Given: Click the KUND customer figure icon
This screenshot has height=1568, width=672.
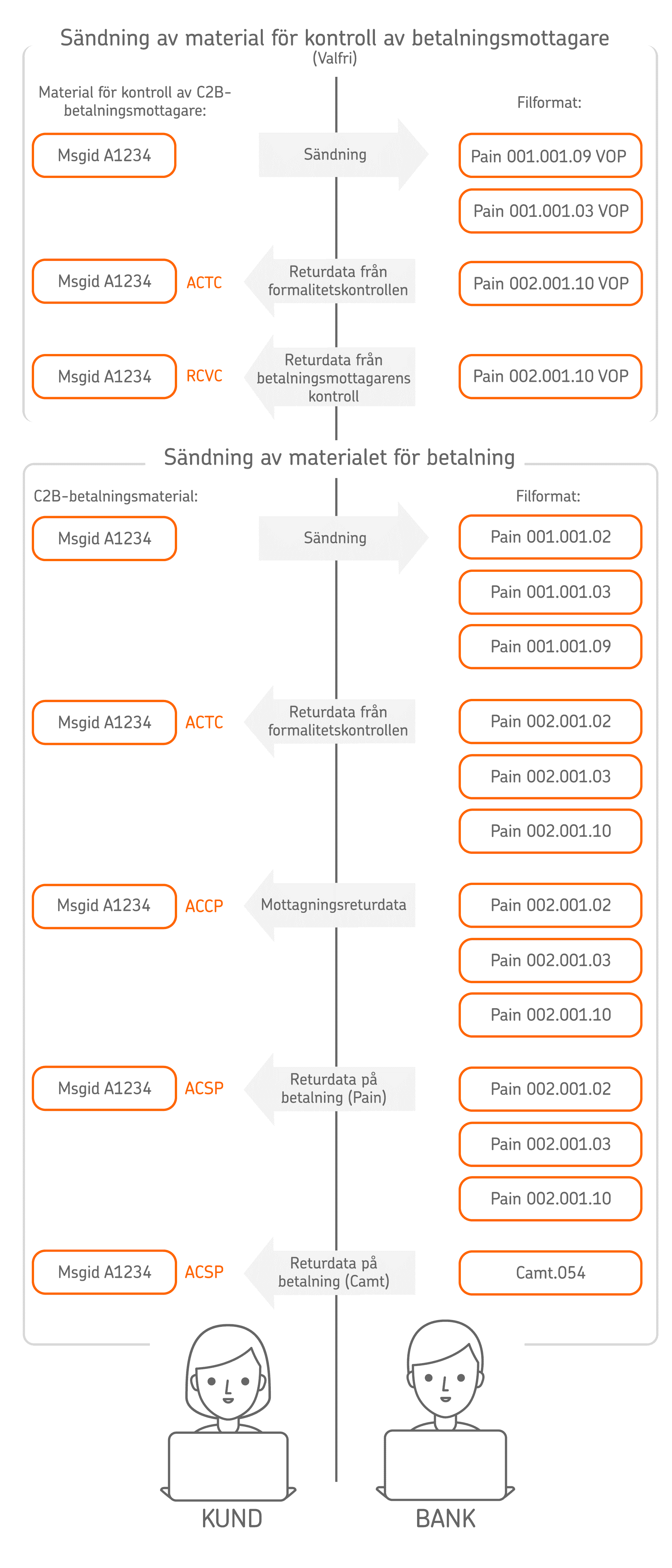Looking at the screenshot, I should [228, 1373].
